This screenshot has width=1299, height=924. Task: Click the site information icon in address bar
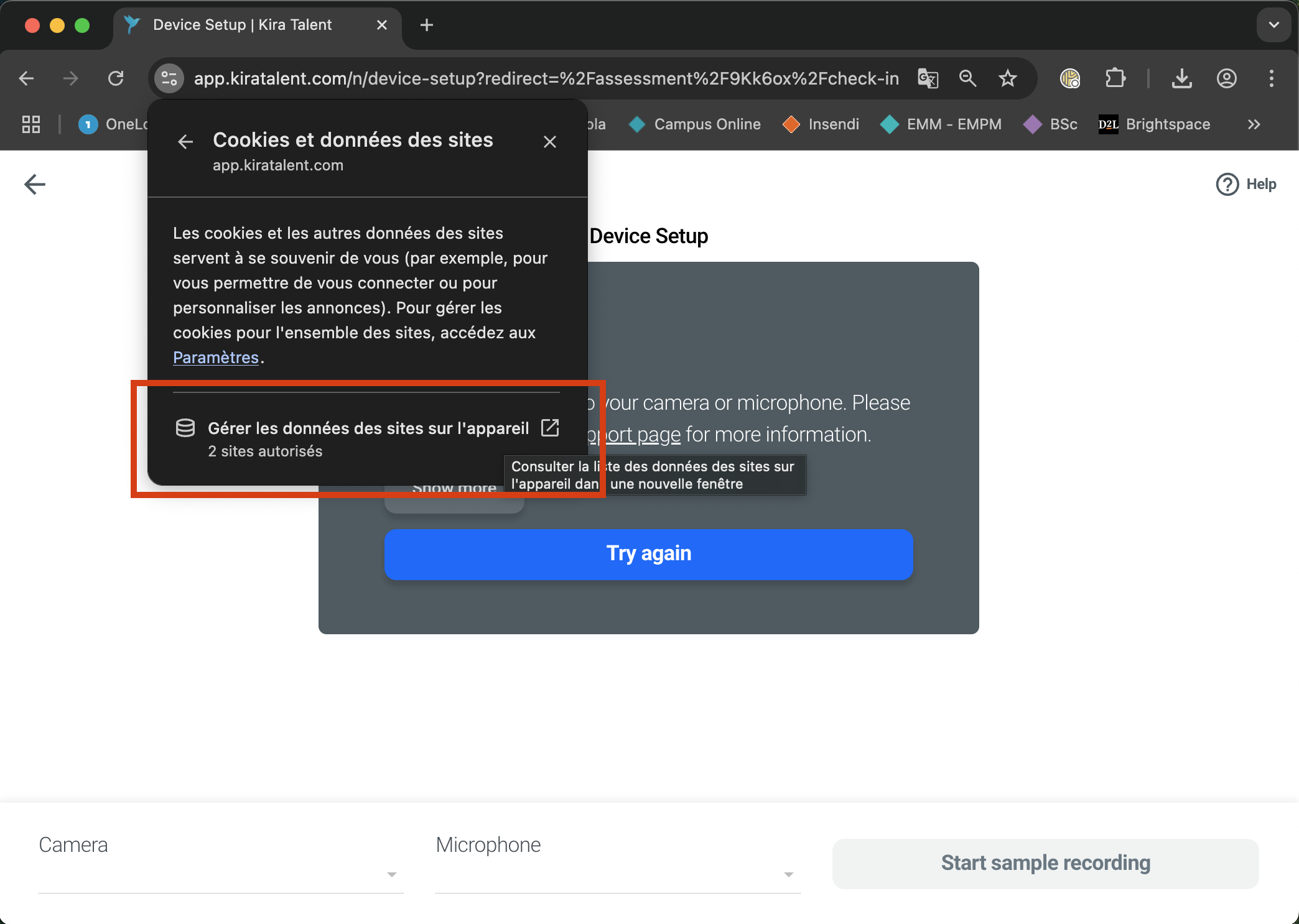tap(169, 78)
